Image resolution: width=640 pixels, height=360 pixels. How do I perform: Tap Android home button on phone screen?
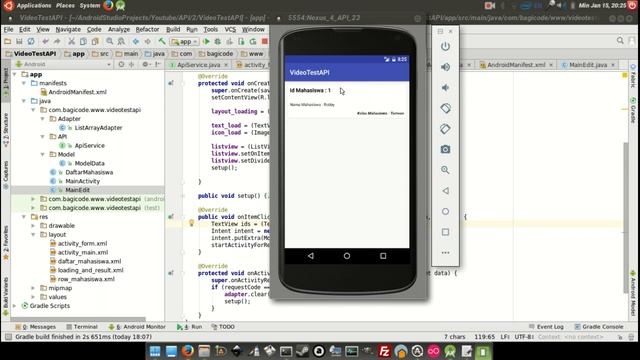[347, 256]
